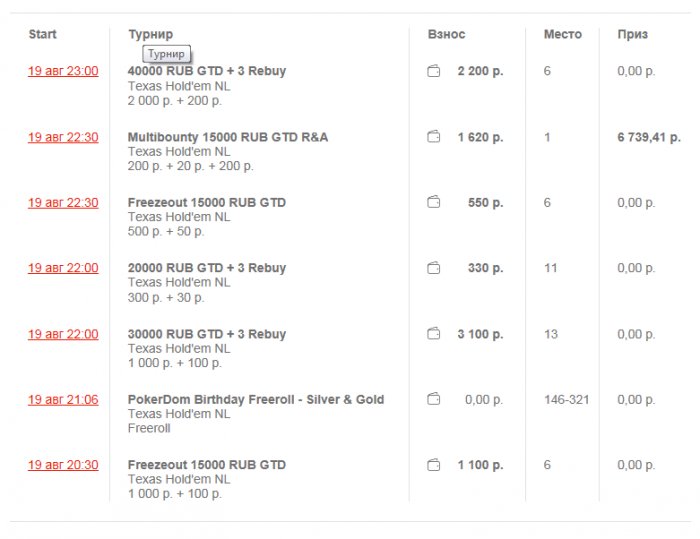Viewport: 700px width, 539px height.
Task: Select PokerDom Birthday Freeroll tournament name
Action: pyautogui.click(x=255, y=400)
